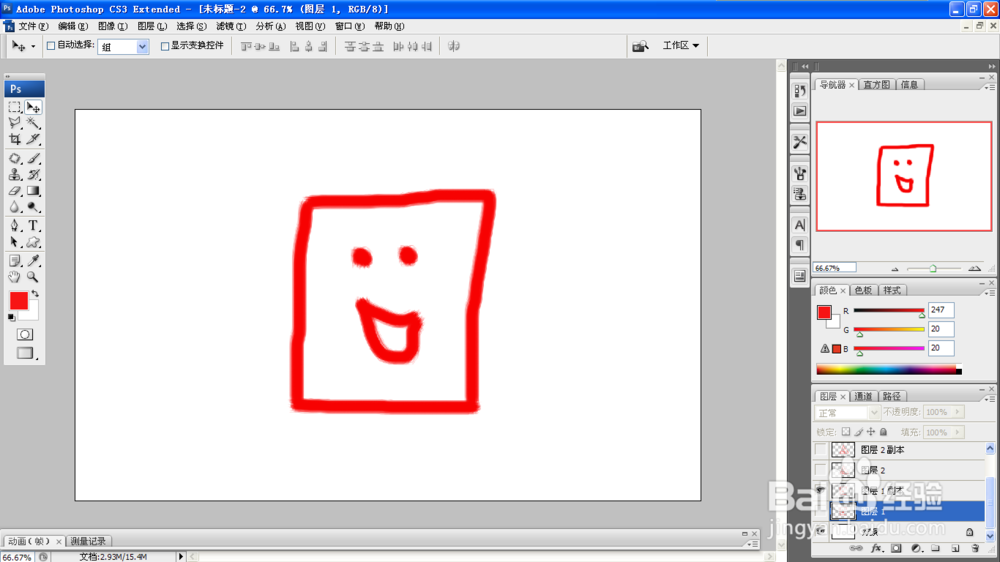Select the Move tool in toolbox
1000x562 pixels.
(x=33, y=107)
